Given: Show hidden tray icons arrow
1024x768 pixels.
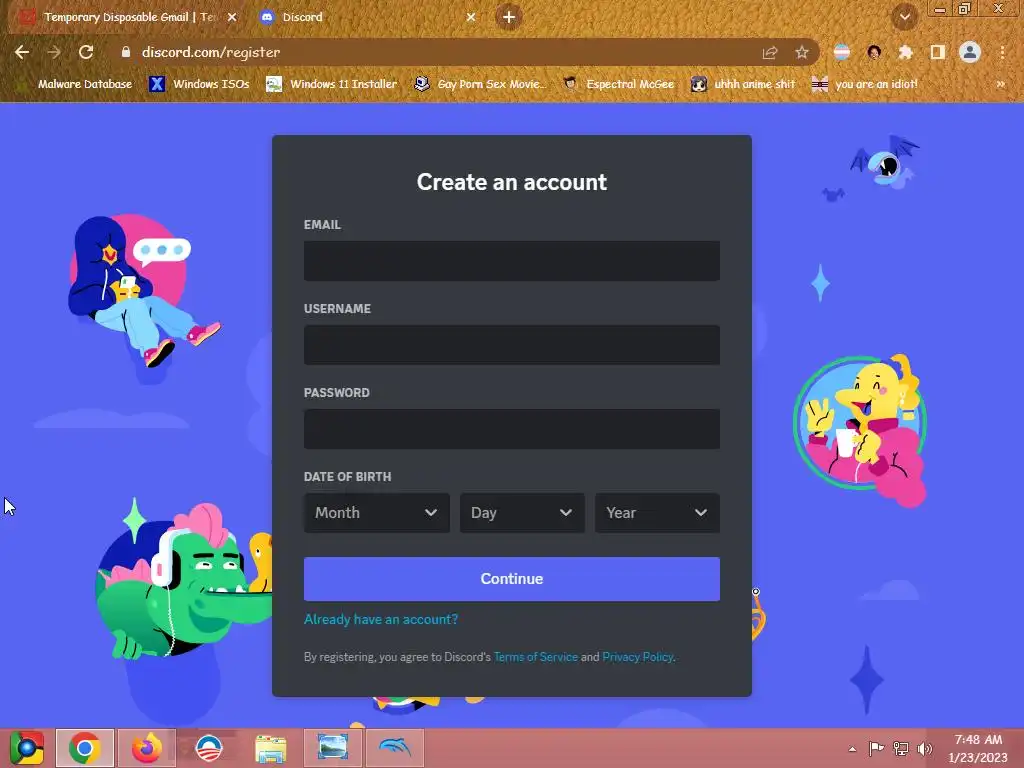Looking at the screenshot, I should [x=852, y=749].
